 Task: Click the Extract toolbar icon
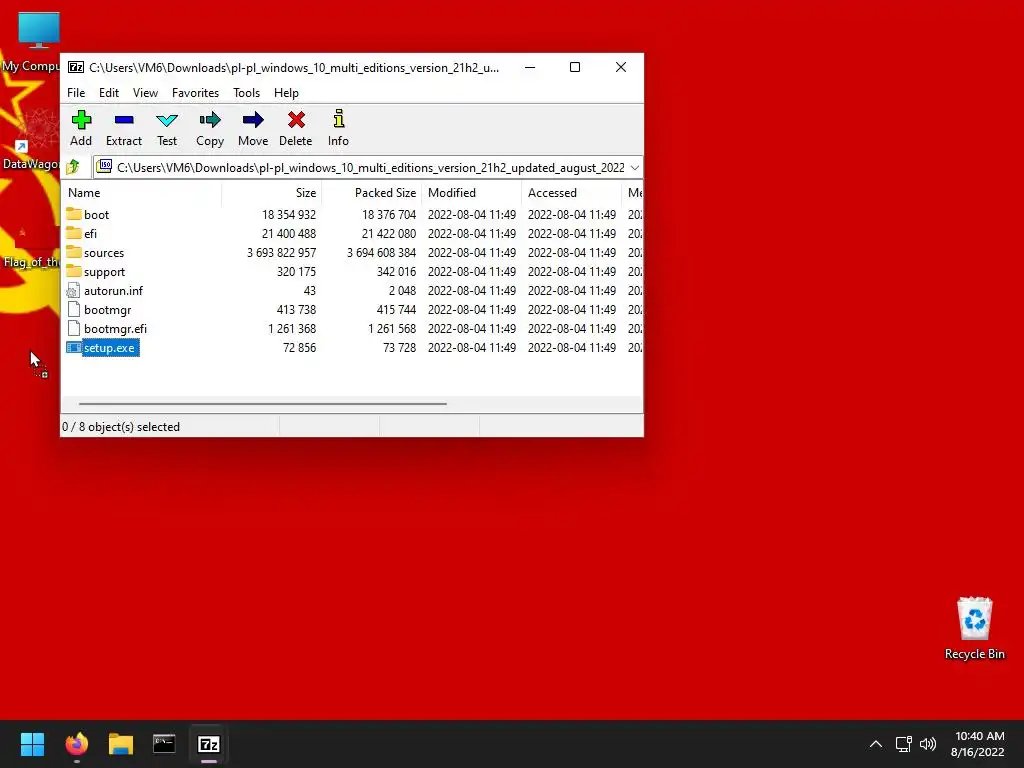pos(124,120)
